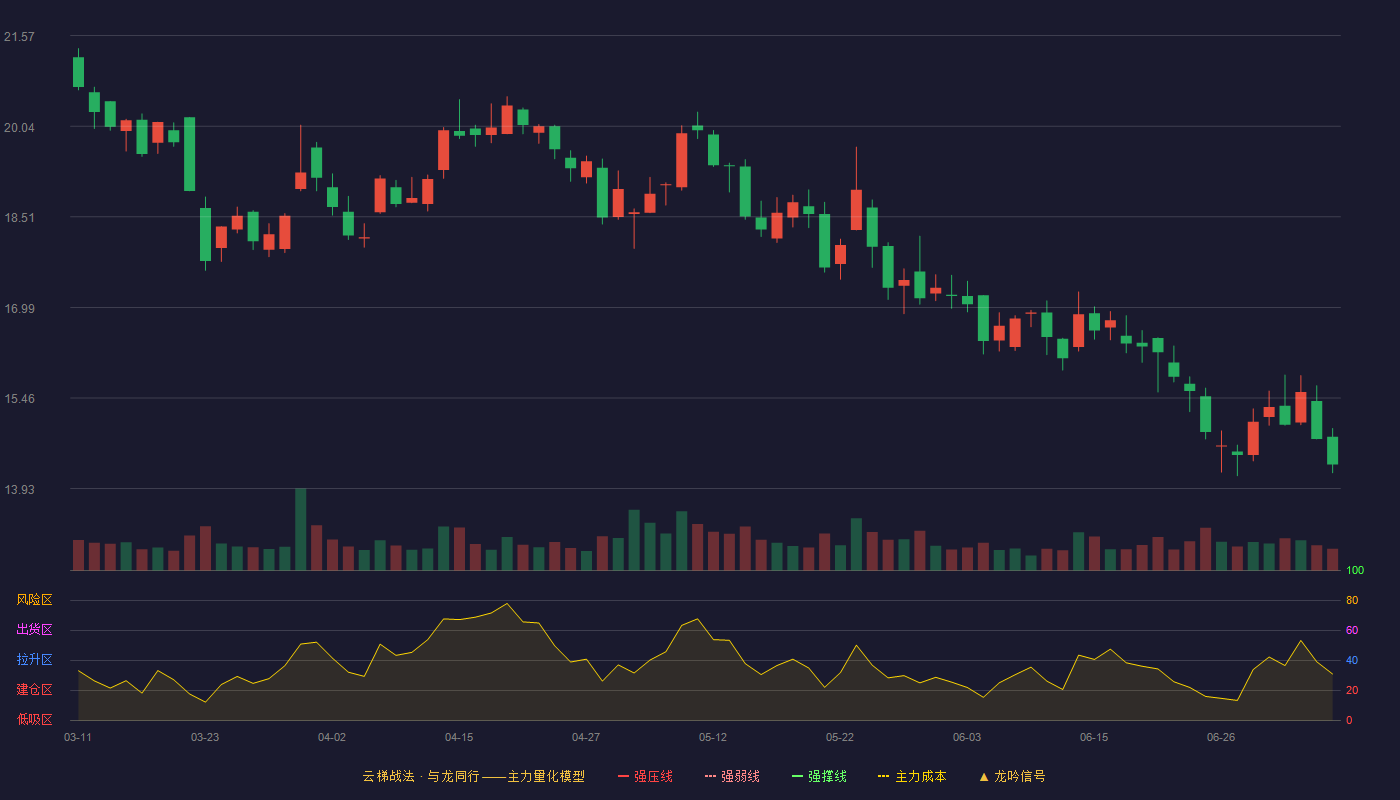The image size is (1400, 800).
Task: Click the blue 40 indicator scale value
Action: [1352, 661]
